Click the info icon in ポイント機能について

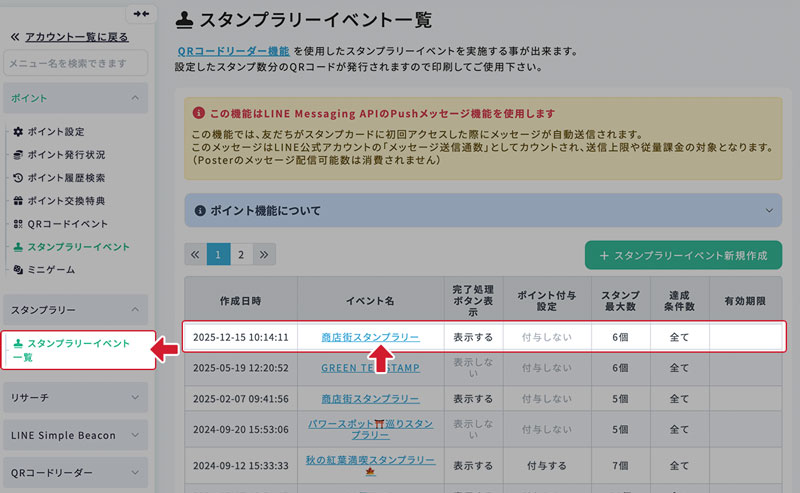click(200, 211)
